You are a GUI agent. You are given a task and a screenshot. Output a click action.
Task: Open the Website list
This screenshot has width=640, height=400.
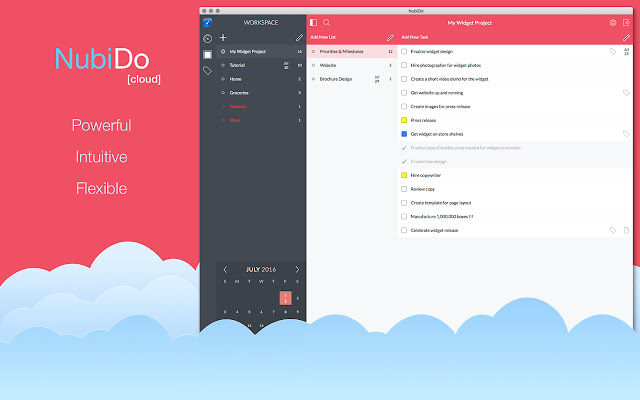point(328,65)
